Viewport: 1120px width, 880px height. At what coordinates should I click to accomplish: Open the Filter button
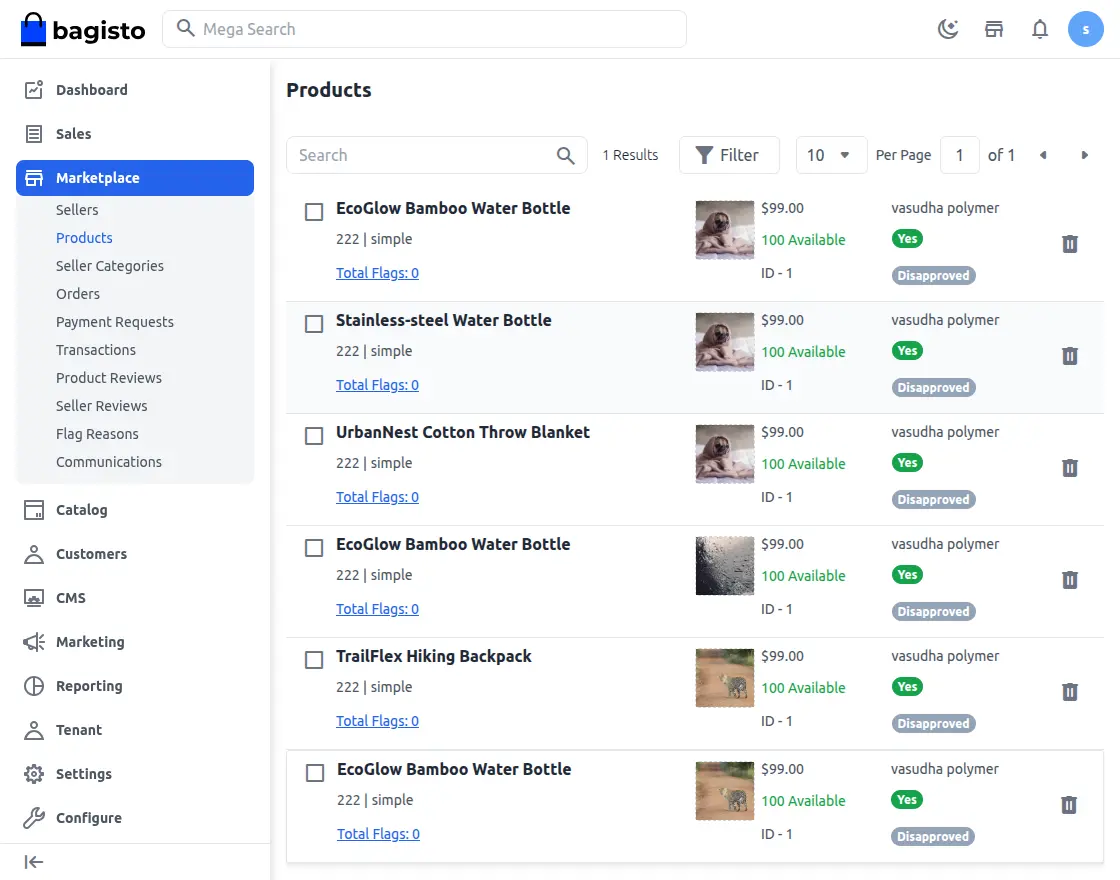[729, 155]
